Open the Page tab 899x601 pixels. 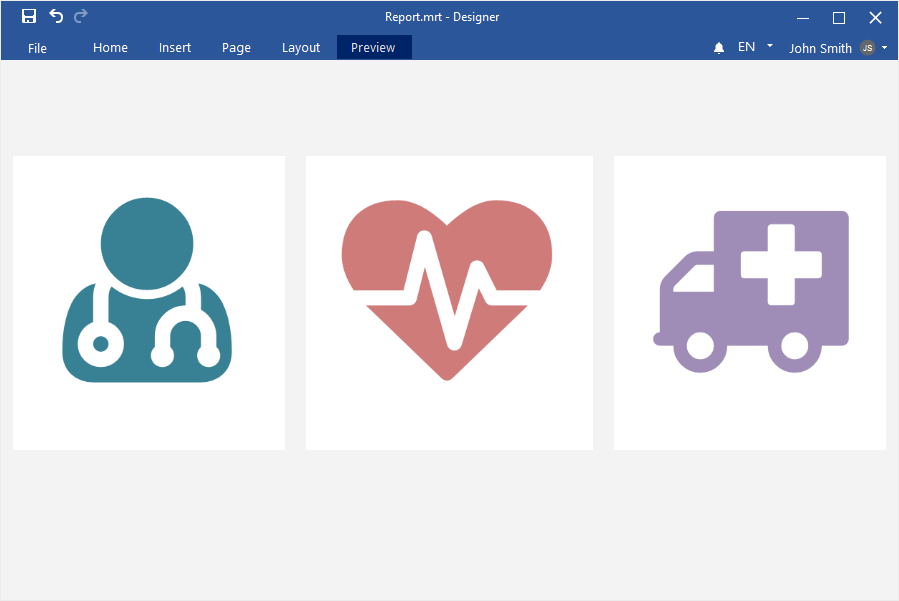click(x=236, y=48)
